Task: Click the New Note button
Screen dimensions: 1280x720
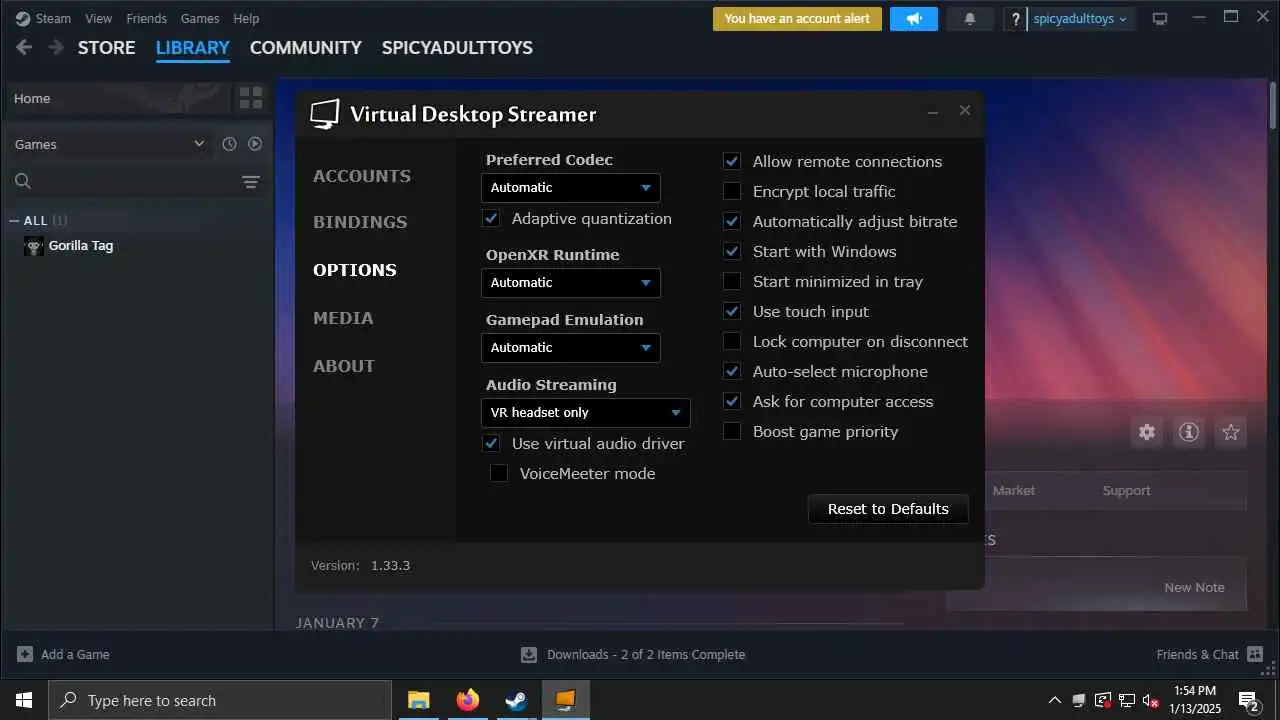Action: coord(1194,587)
